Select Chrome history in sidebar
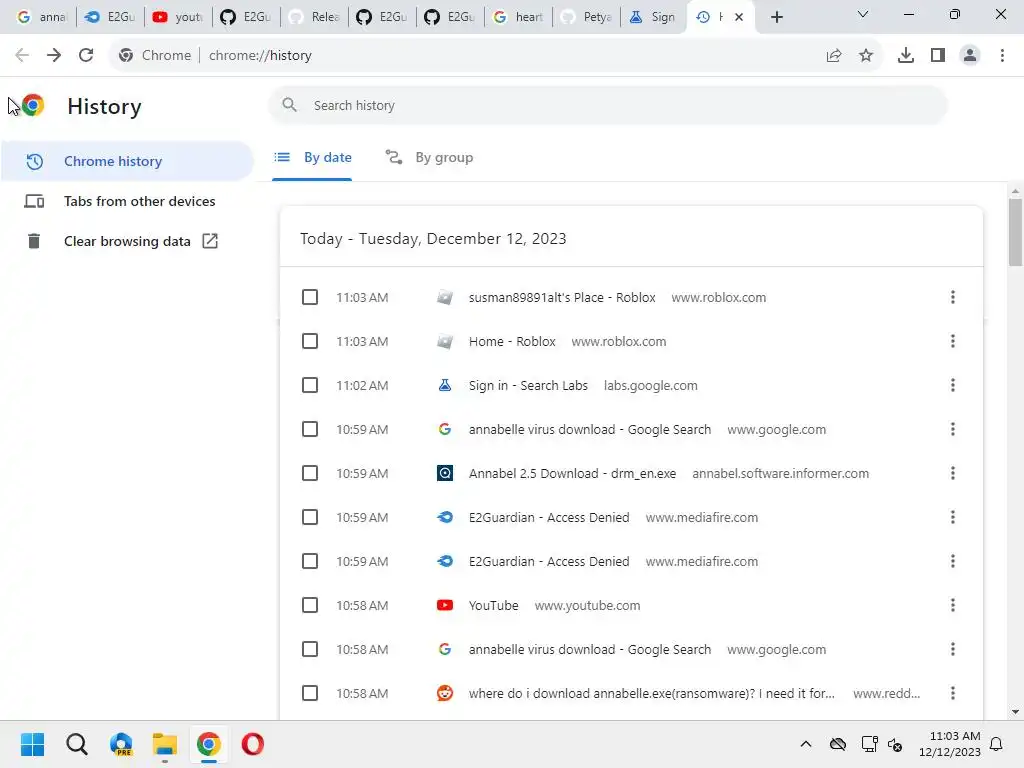Viewport: 1024px width, 768px height. point(127,161)
